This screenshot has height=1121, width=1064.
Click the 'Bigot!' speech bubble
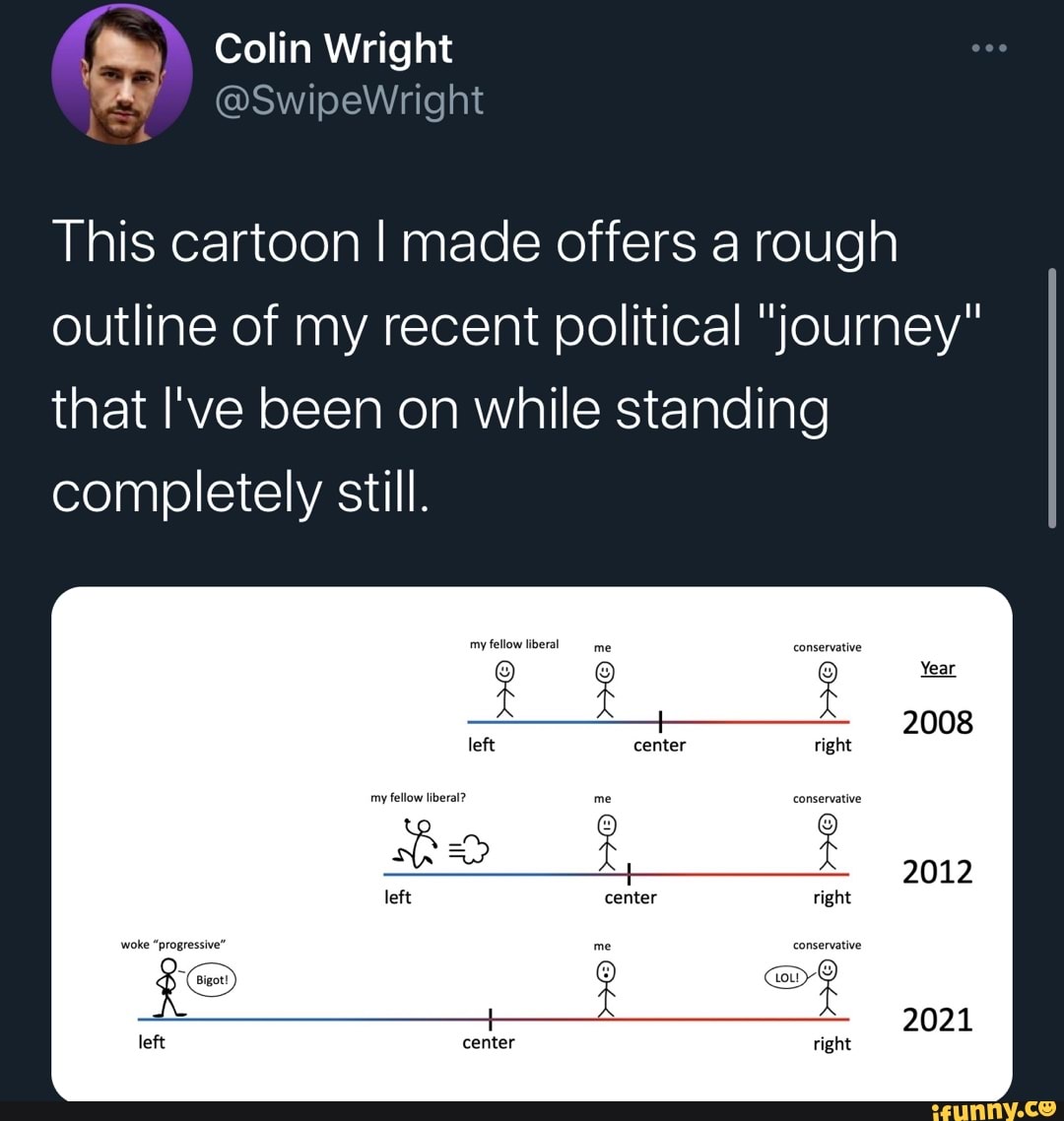210,980
